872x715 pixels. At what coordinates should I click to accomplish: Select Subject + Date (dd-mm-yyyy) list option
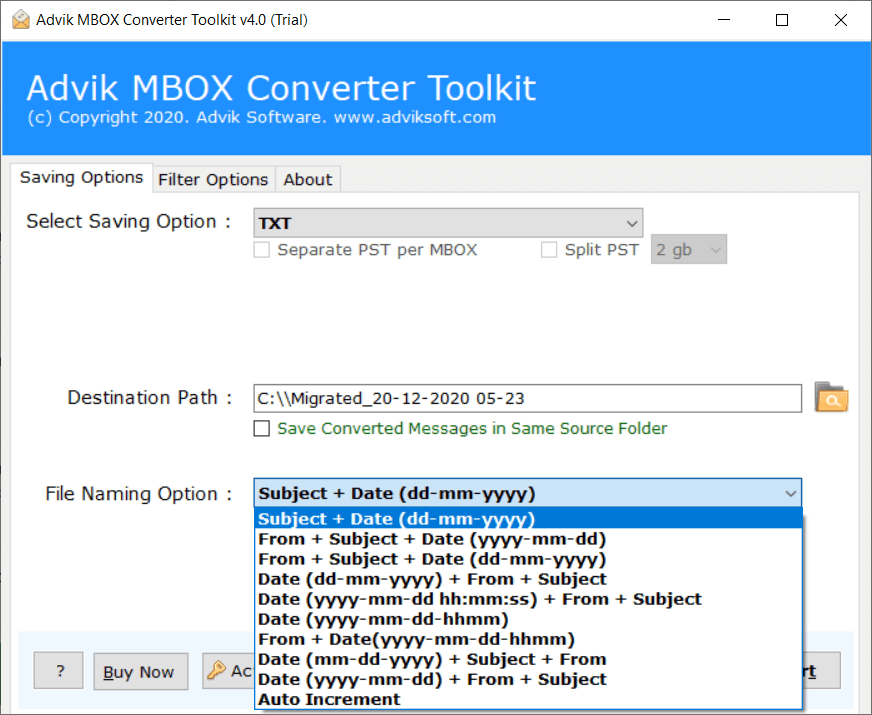528,519
